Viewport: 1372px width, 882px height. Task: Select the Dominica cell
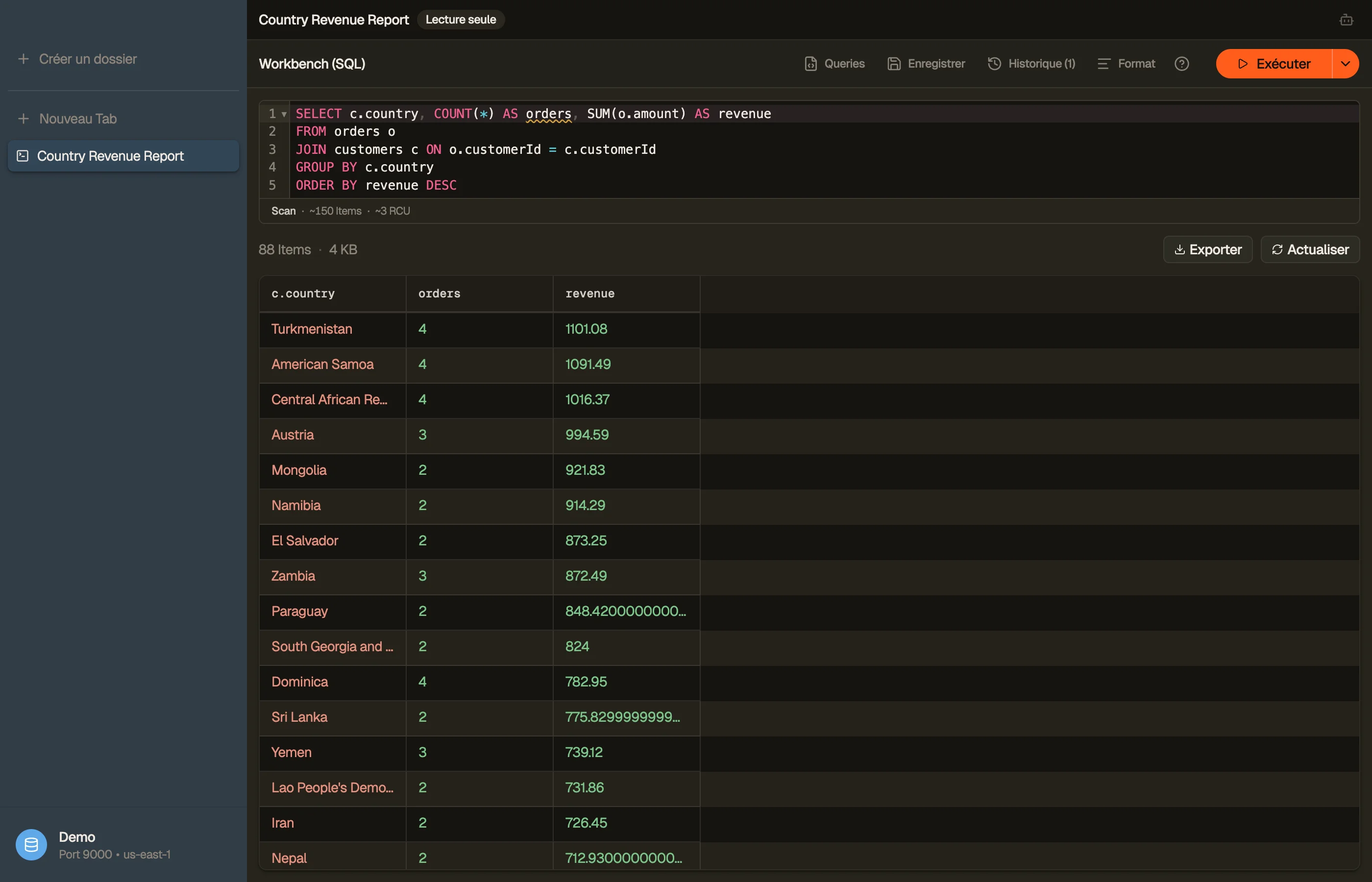point(333,682)
